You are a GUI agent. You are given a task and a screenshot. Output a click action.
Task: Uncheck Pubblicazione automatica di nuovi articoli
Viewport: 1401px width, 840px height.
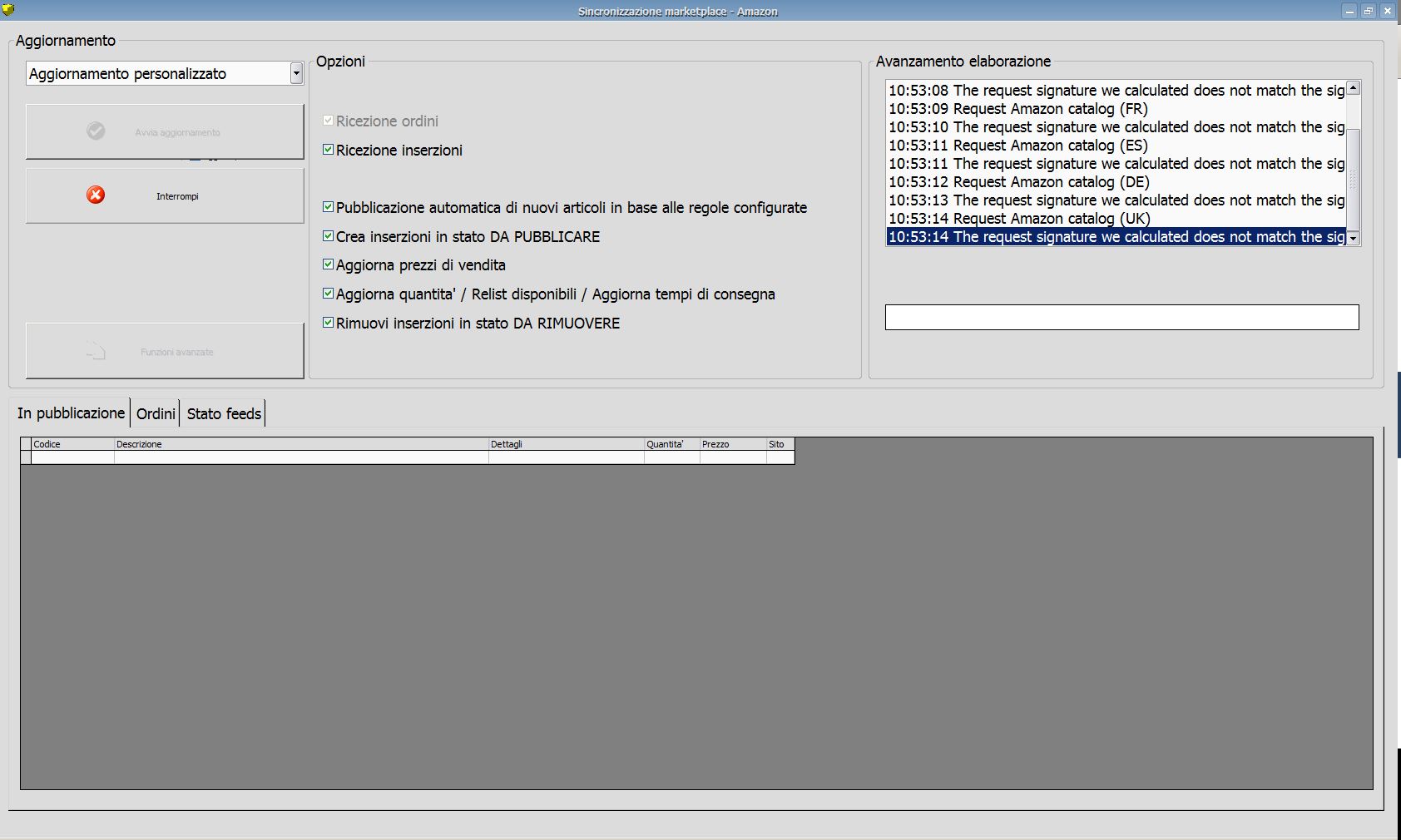(x=328, y=207)
